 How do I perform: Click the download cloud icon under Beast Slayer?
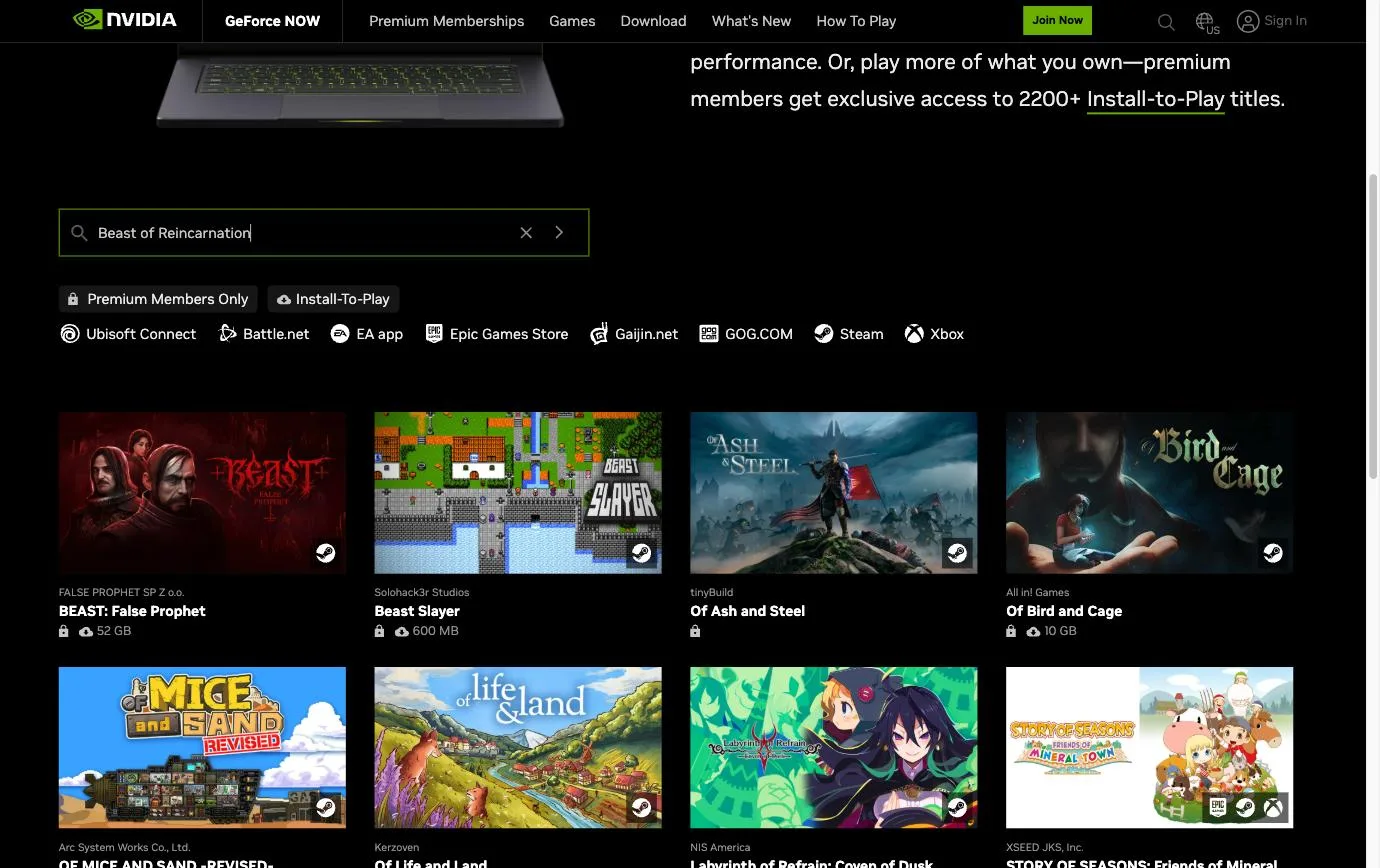(x=401, y=631)
